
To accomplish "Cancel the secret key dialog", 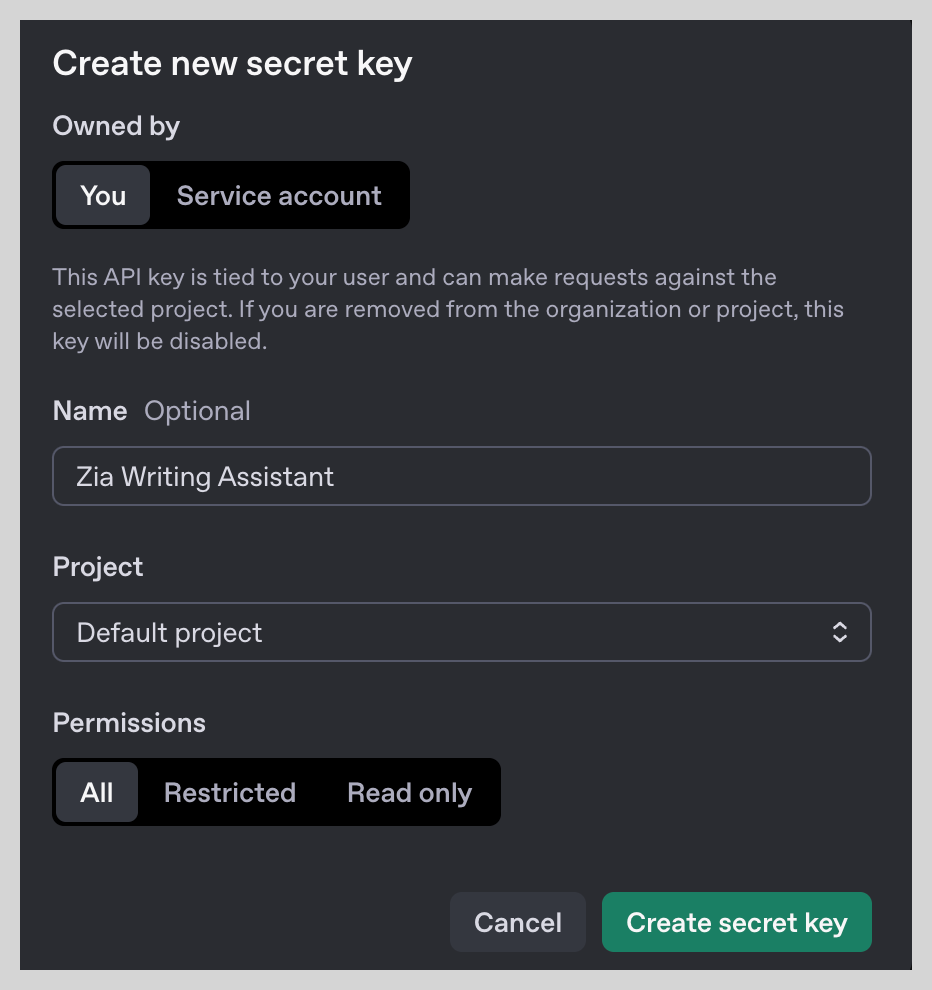I will point(517,922).
